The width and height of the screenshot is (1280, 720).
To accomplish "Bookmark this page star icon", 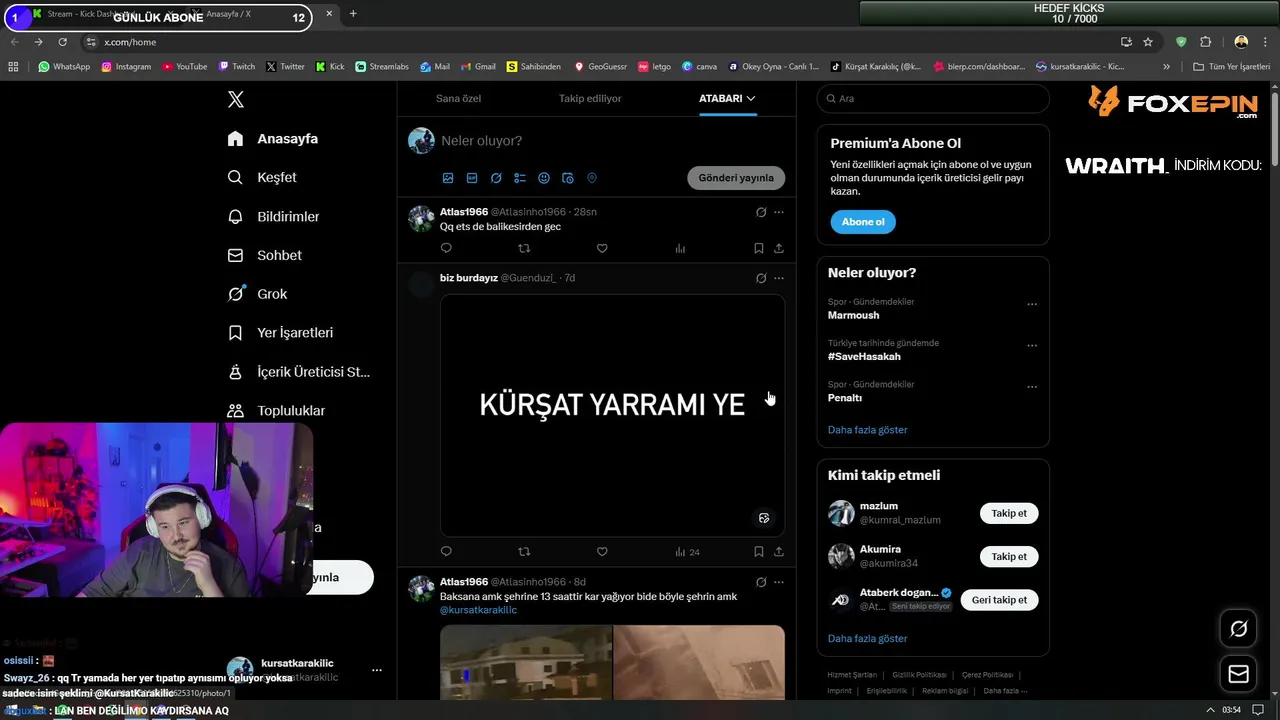I will coord(1148,42).
